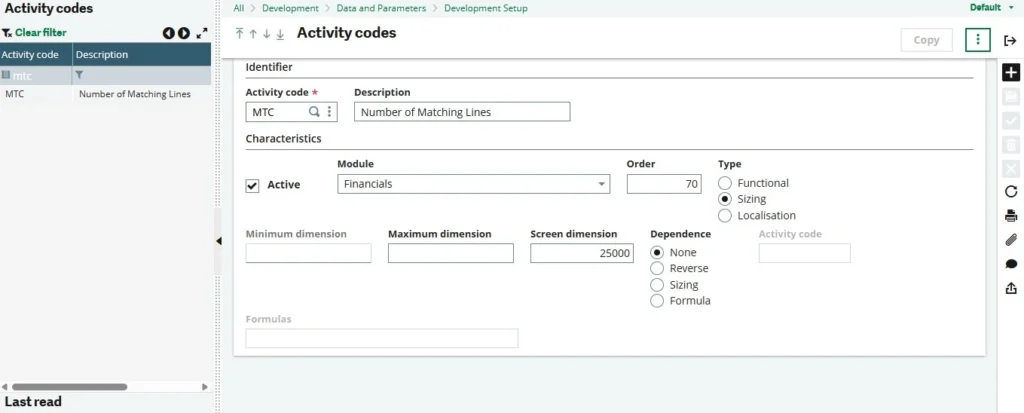Open the Development breadcrumb
The height and width of the screenshot is (413, 1024).
click(x=290, y=8)
